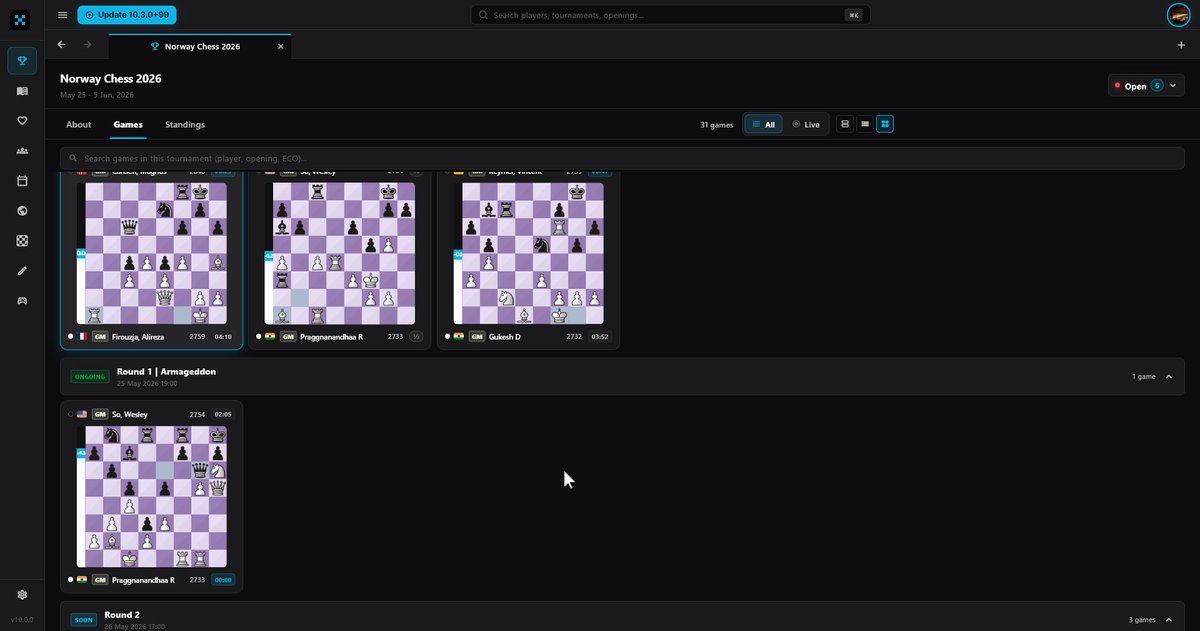Show All games filter

pyautogui.click(x=764, y=125)
